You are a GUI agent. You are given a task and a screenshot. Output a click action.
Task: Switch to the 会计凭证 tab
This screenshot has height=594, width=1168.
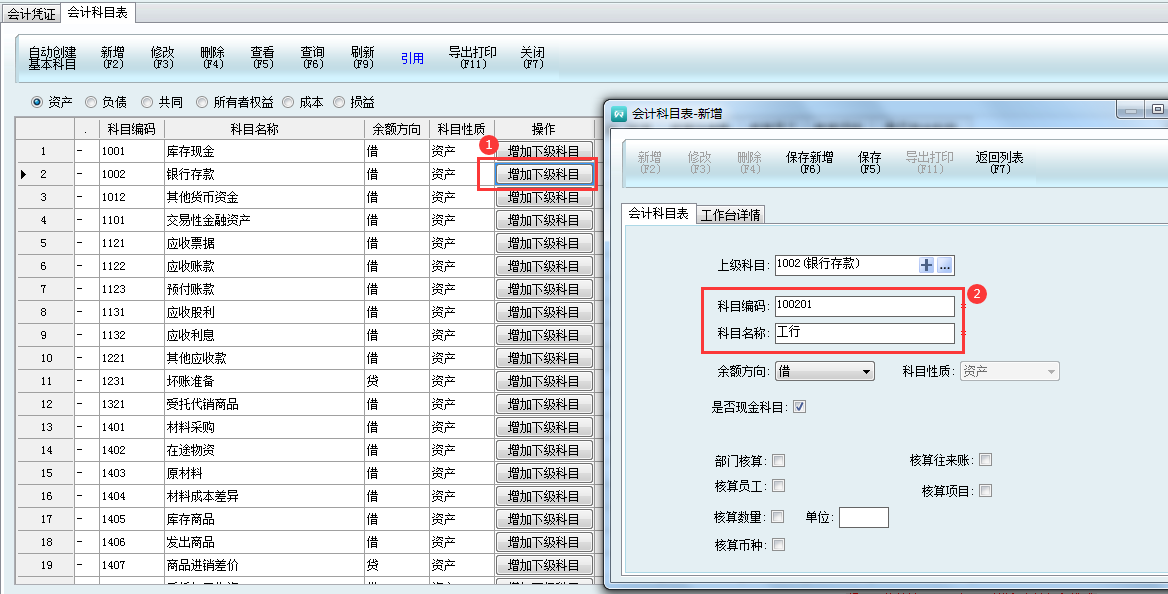click(x=30, y=13)
